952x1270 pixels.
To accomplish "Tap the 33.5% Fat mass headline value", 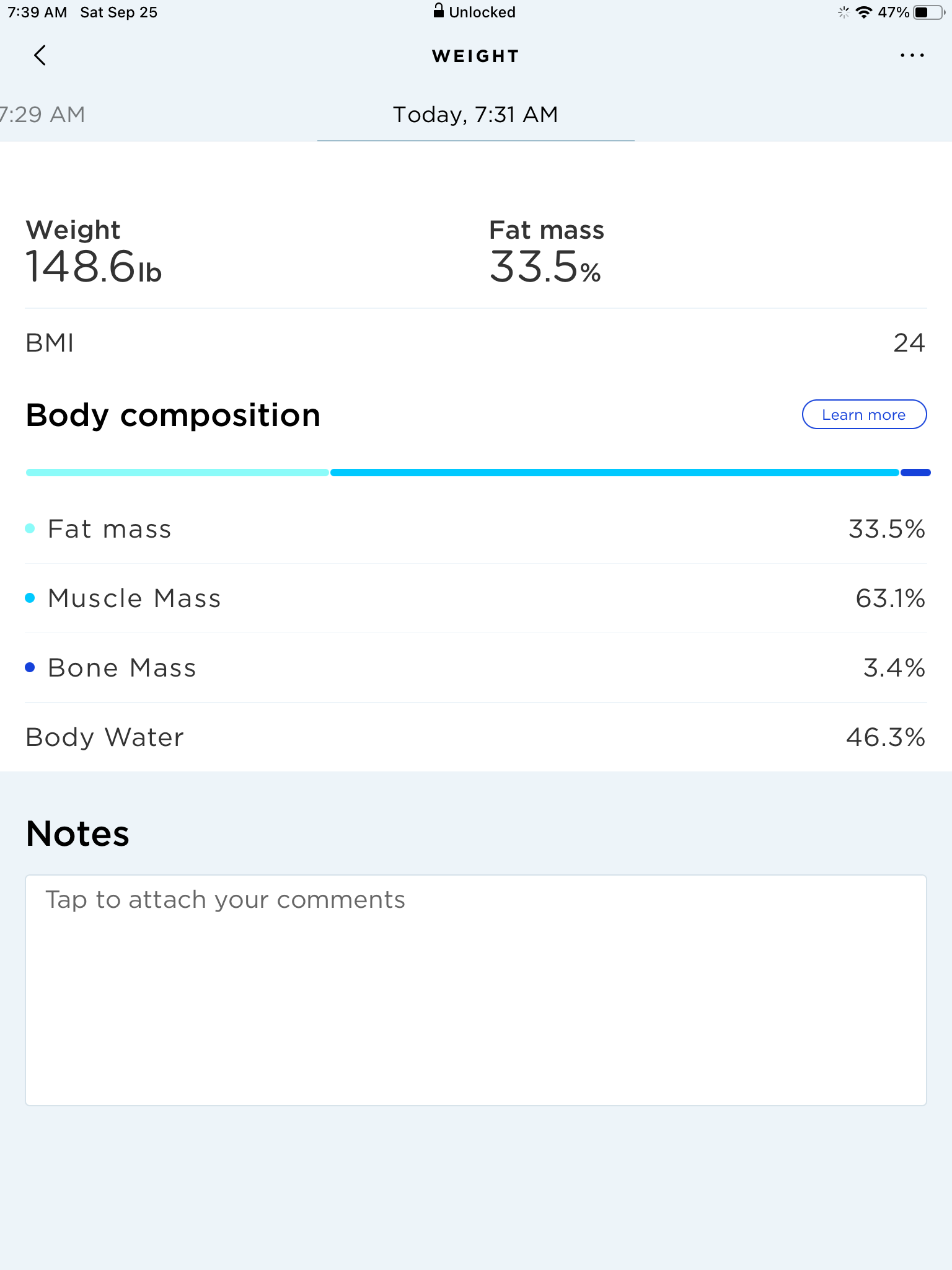I will (x=545, y=267).
